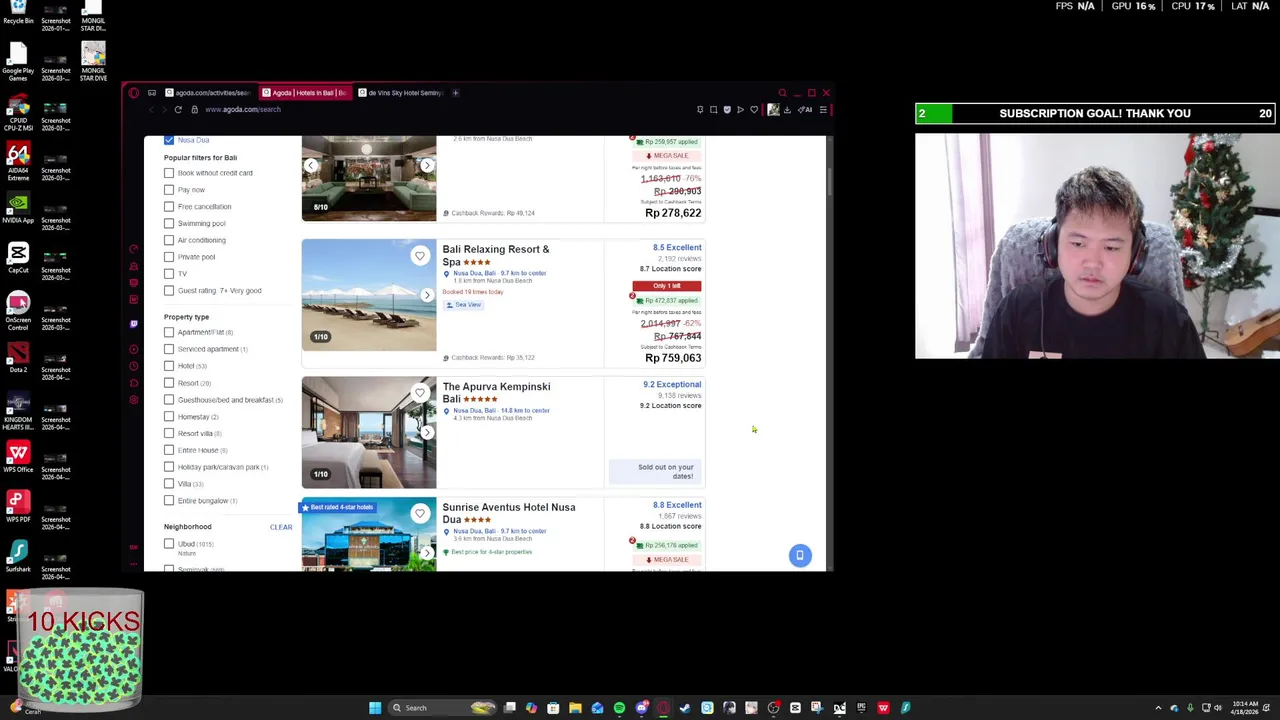
Task: Open Spotify from the taskbar
Action: 619,708
